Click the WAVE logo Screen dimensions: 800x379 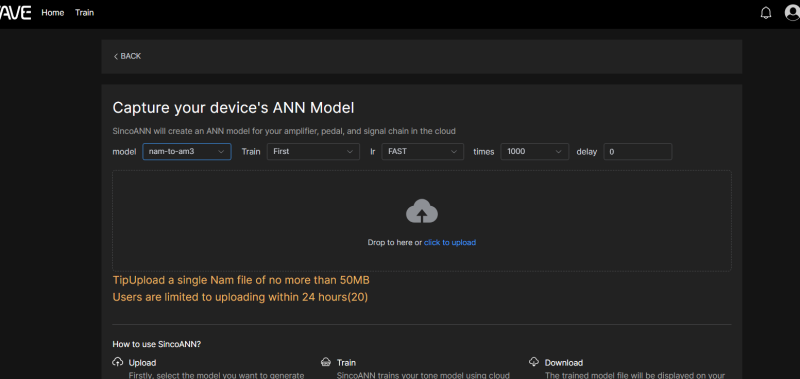coord(15,13)
